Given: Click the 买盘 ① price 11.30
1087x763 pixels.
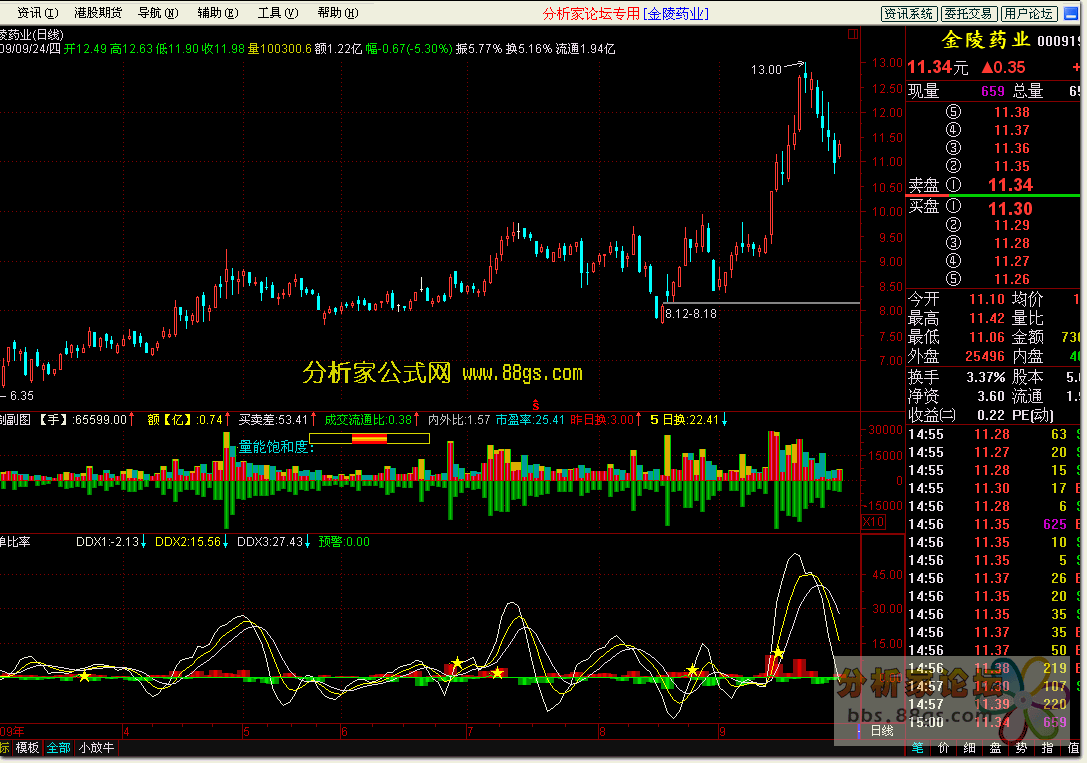Looking at the screenshot, I should coord(1010,209).
